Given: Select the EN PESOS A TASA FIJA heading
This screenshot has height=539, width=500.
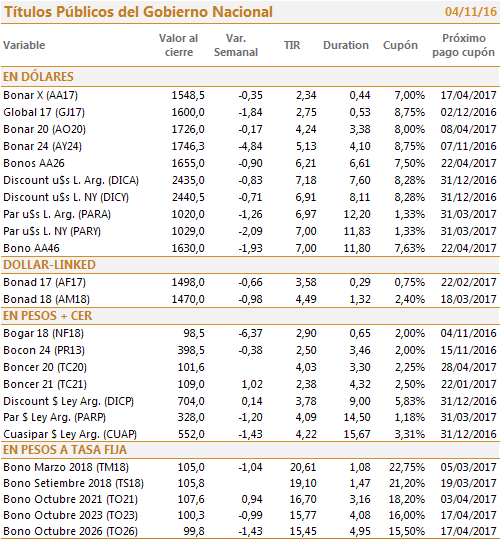Looking at the screenshot, I should 65,450.
